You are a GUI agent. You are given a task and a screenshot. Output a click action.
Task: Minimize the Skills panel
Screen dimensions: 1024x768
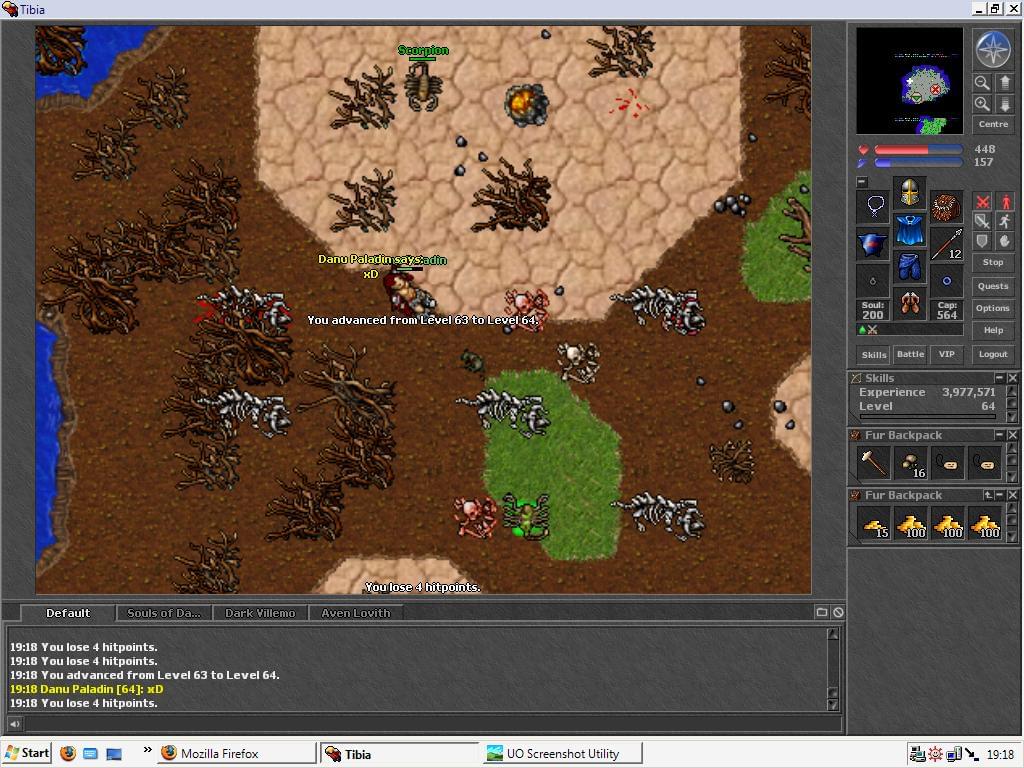999,378
